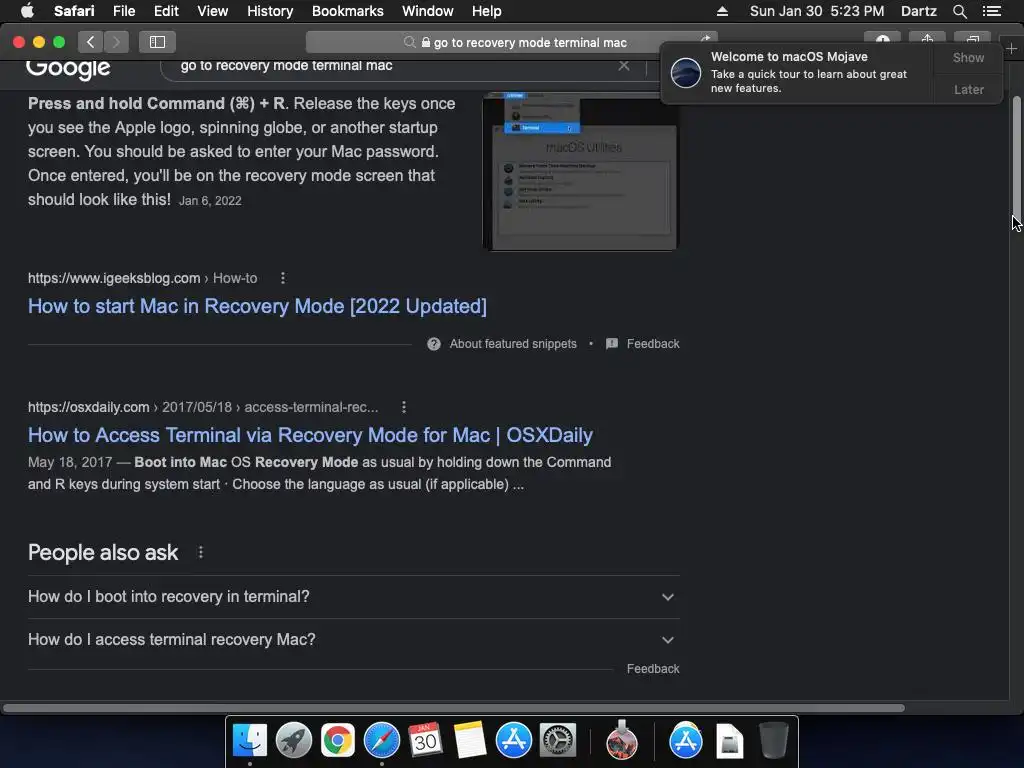Viewport: 1024px width, 768px height.
Task: Expand How do I boot into recovery in terminal
Action: 353,597
